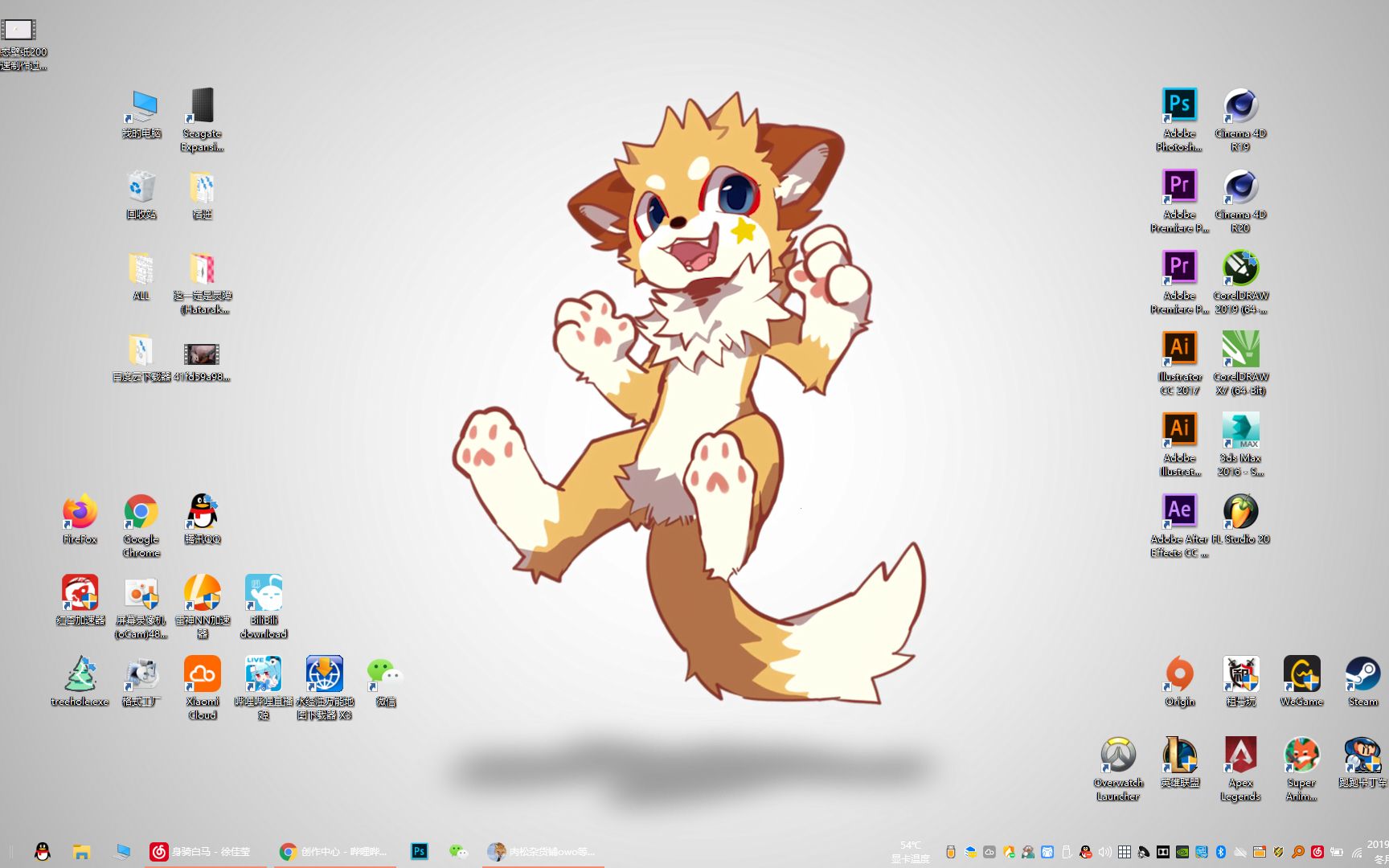Select Seagate Expansion drive shortcut
The image size is (1389, 868).
202,120
